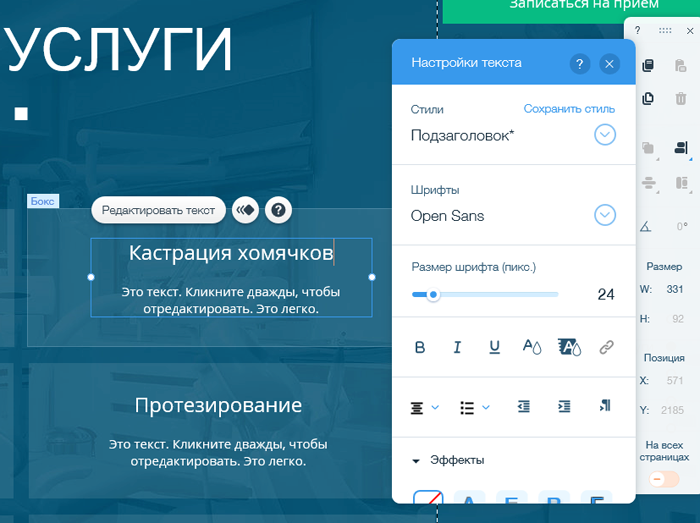This screenshot has height=523, width=700.
Task: Click the paste icon in the toolbar
Action: [680, 66]
